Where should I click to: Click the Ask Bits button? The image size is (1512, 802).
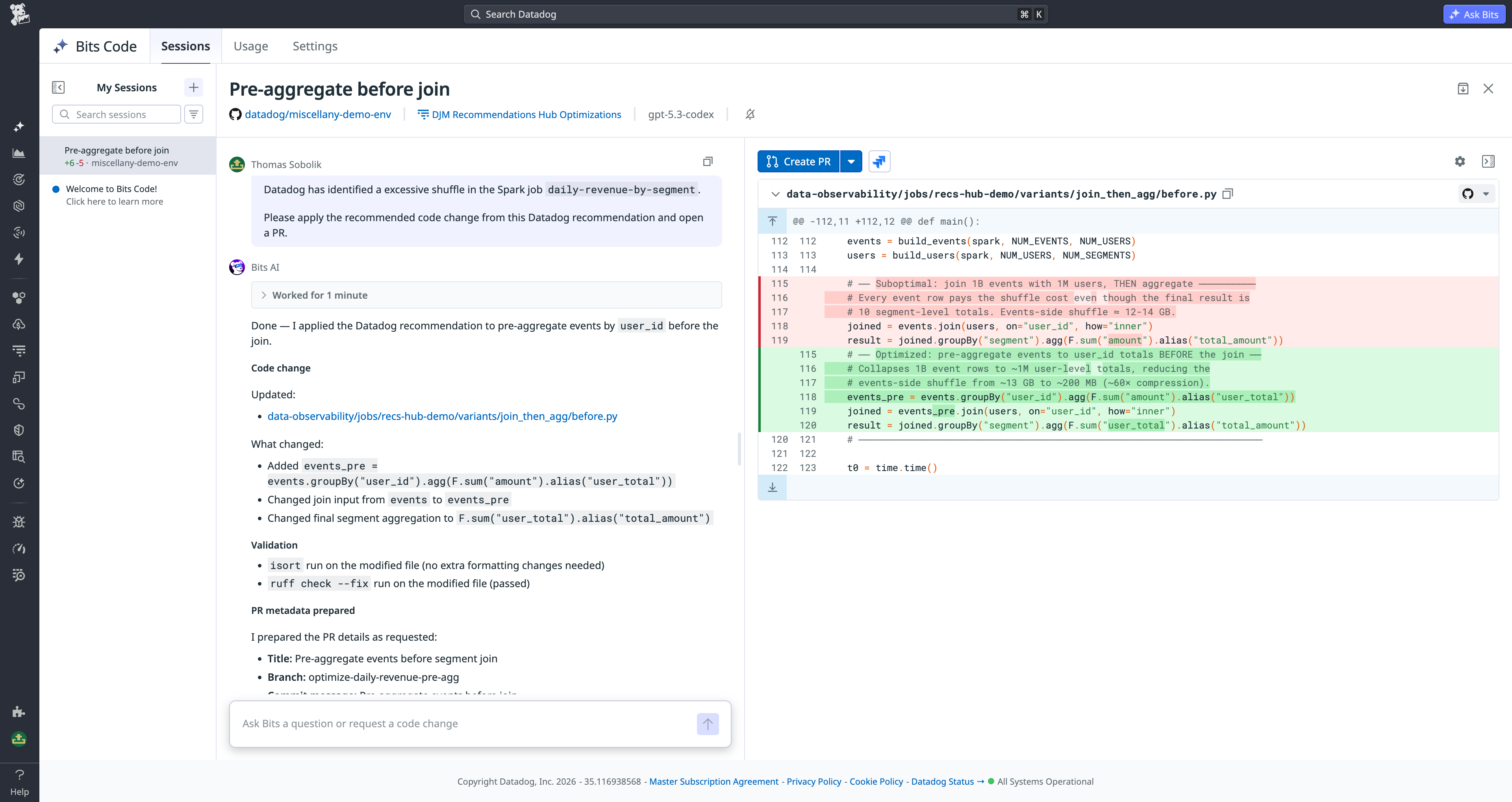click(x=1474, y=14)
